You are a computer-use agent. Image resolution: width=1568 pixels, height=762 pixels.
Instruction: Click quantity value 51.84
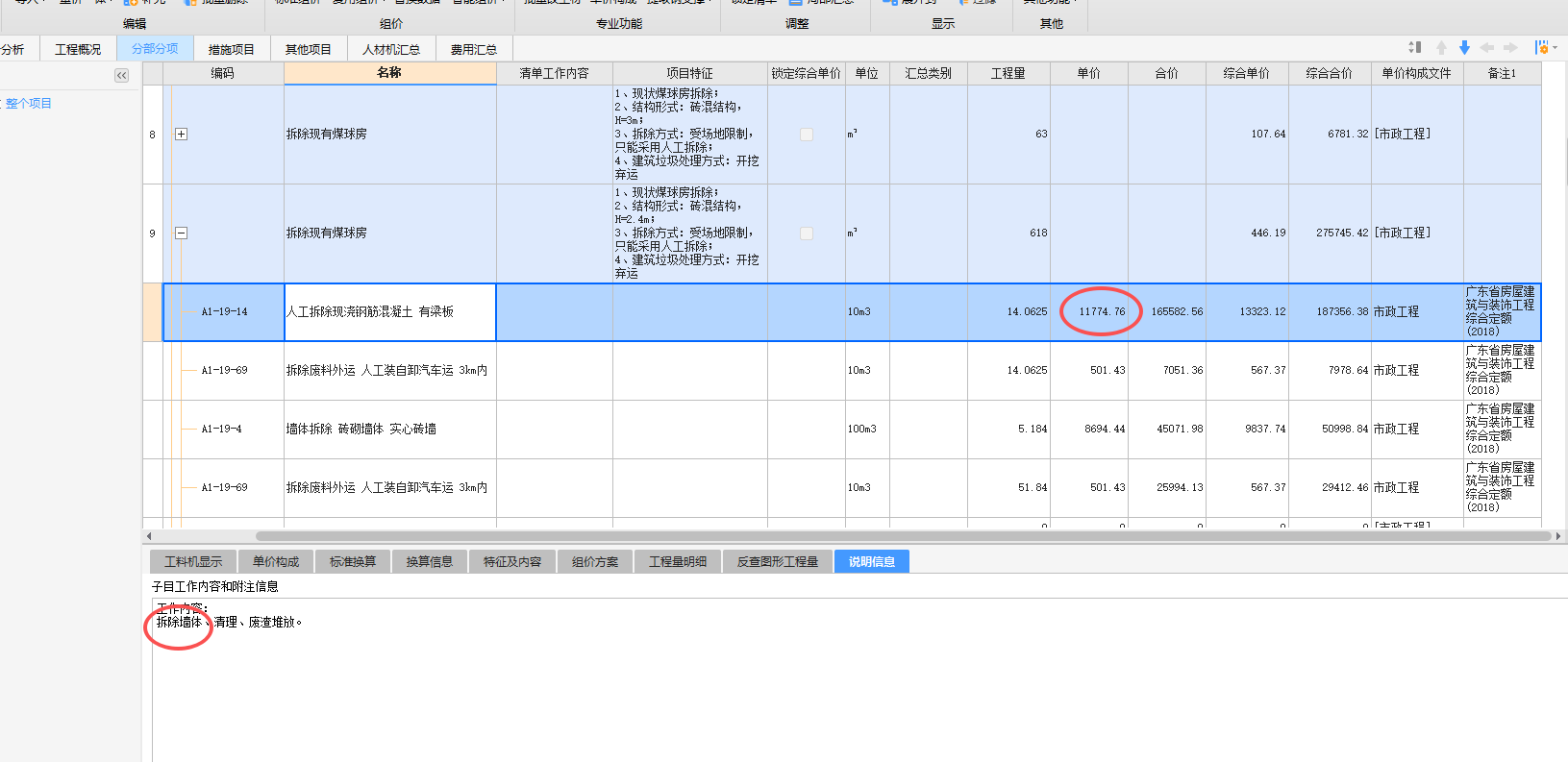(1033, 488)
